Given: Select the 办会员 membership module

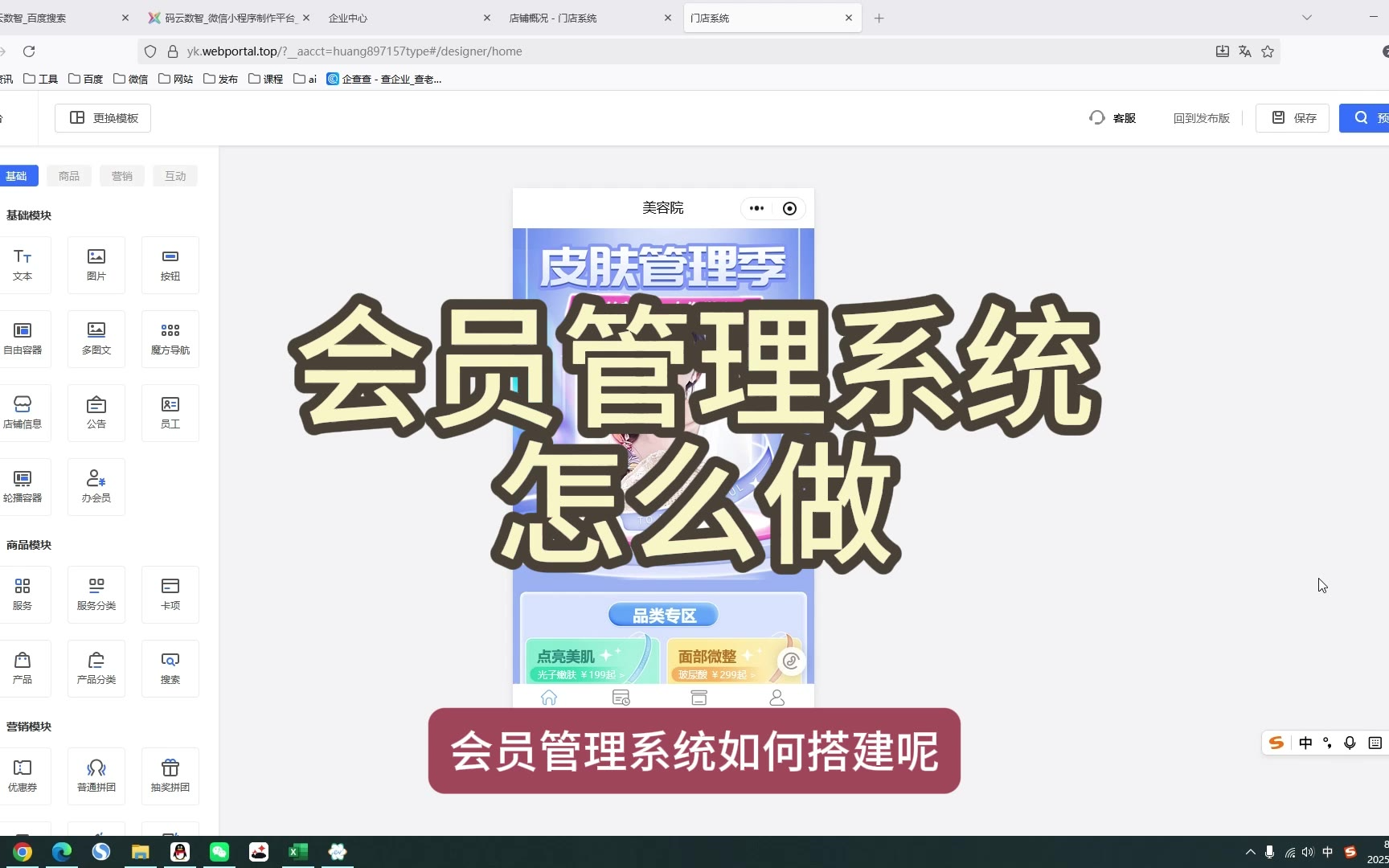Looking at the screenshot, I should [x=96, y=486].
